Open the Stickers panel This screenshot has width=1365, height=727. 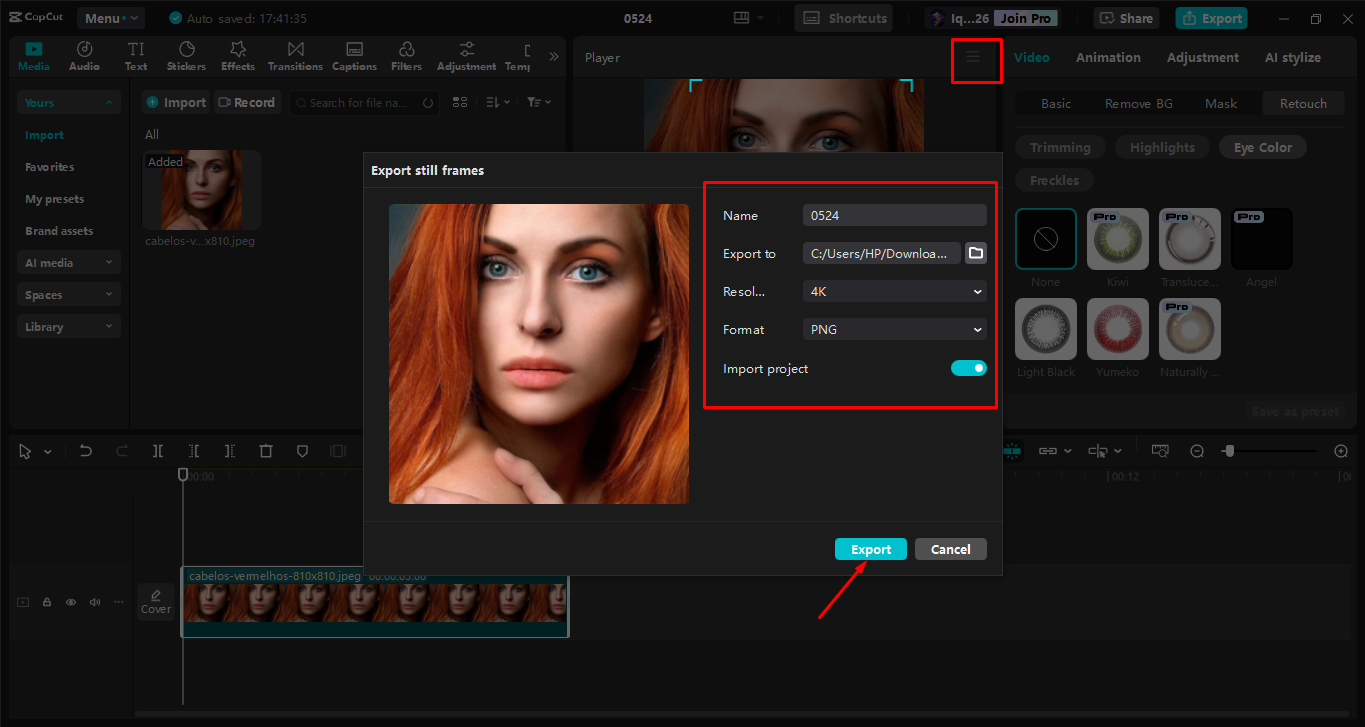click(x=186, y=55)
